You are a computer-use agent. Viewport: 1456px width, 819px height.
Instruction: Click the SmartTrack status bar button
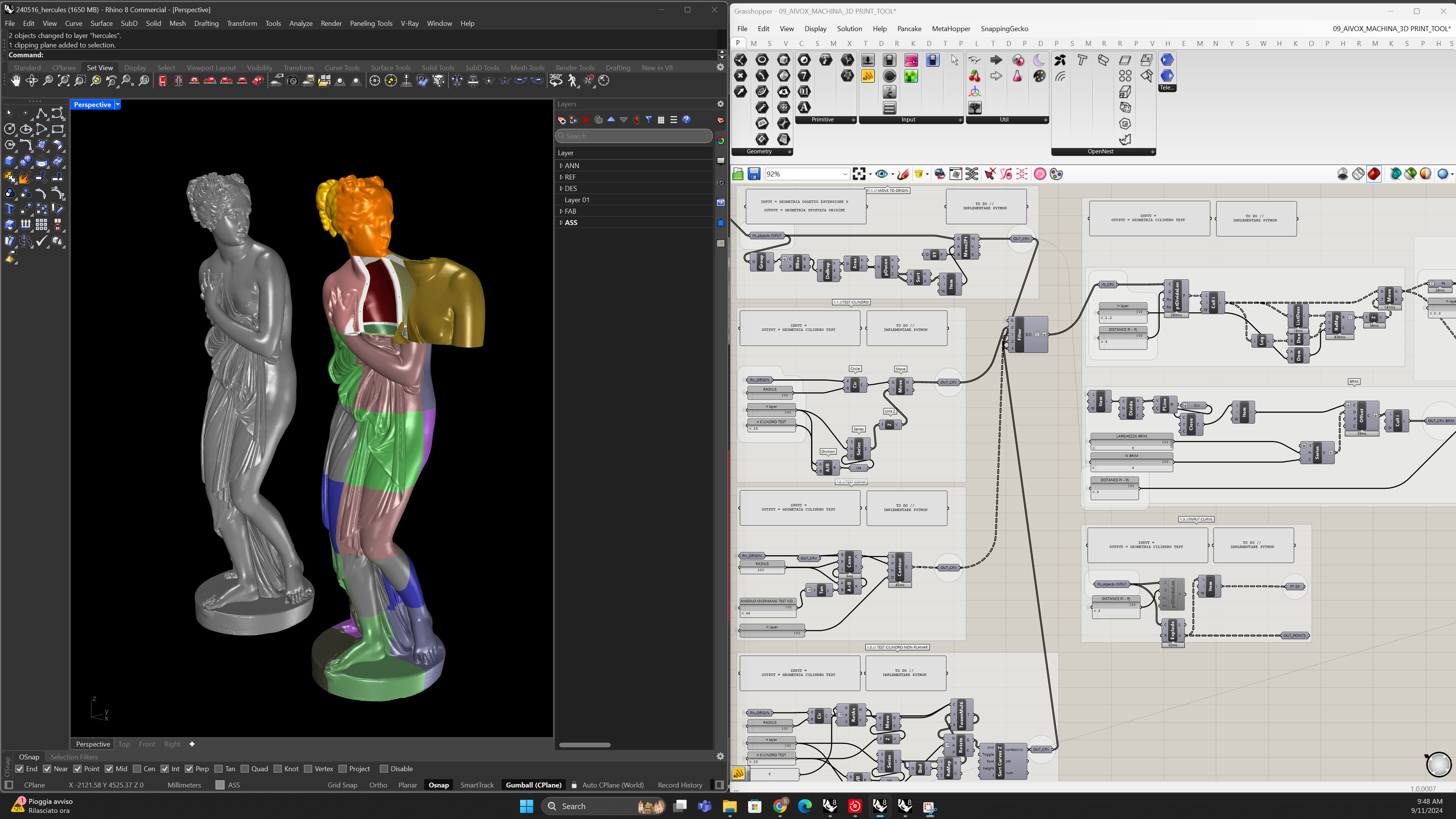pos(476,785)
